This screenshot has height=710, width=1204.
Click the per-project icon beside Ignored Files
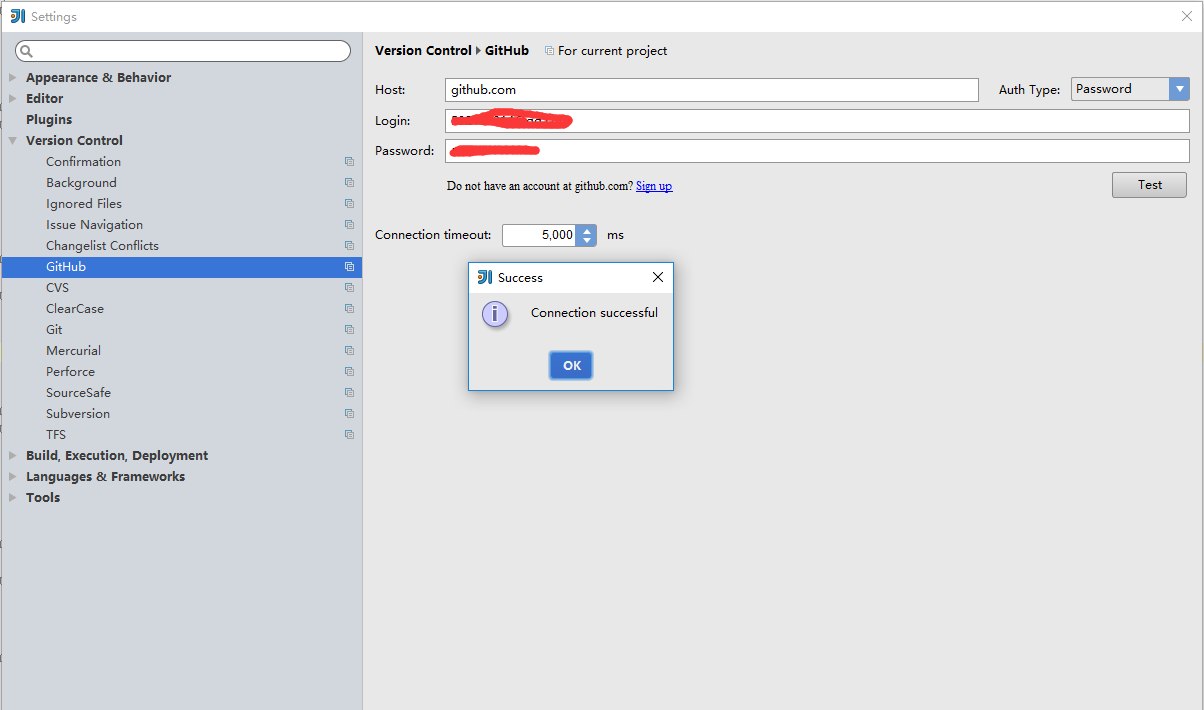point(349,204)
